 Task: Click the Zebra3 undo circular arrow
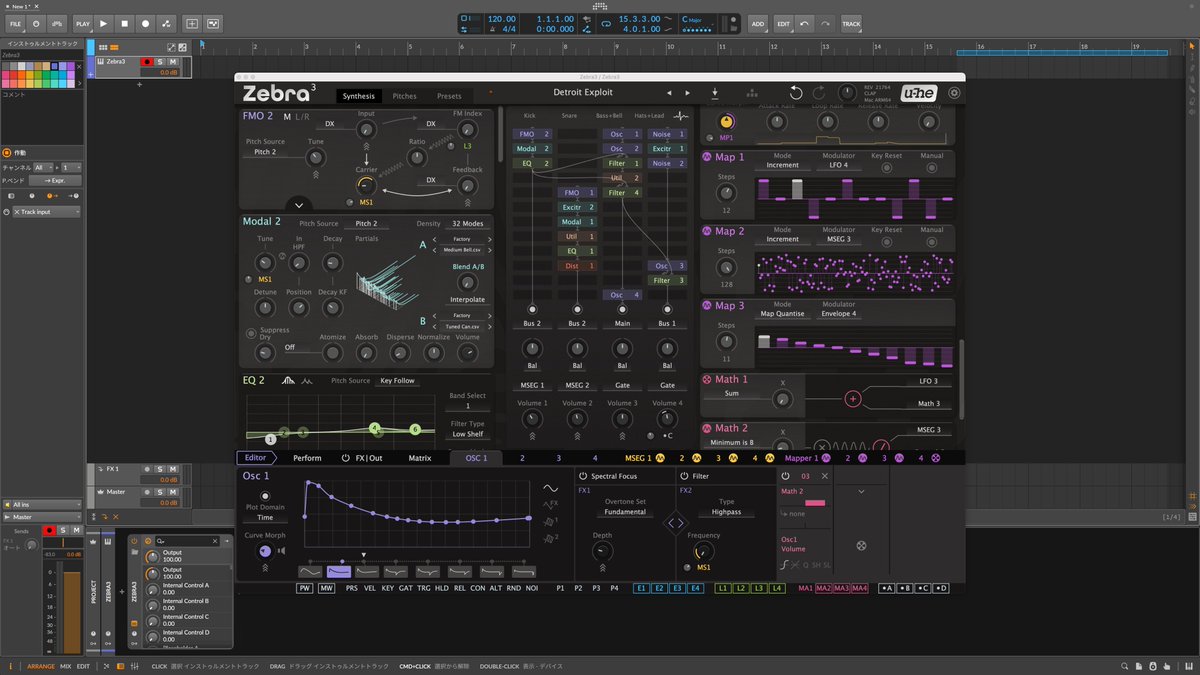pyautogui.click(x=796, y=93)
